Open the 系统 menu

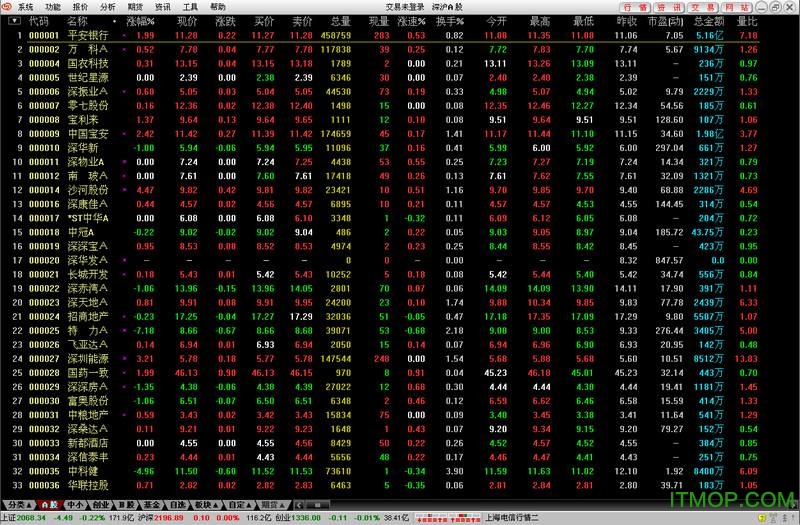pyautogui.click(x=25, y=6)
